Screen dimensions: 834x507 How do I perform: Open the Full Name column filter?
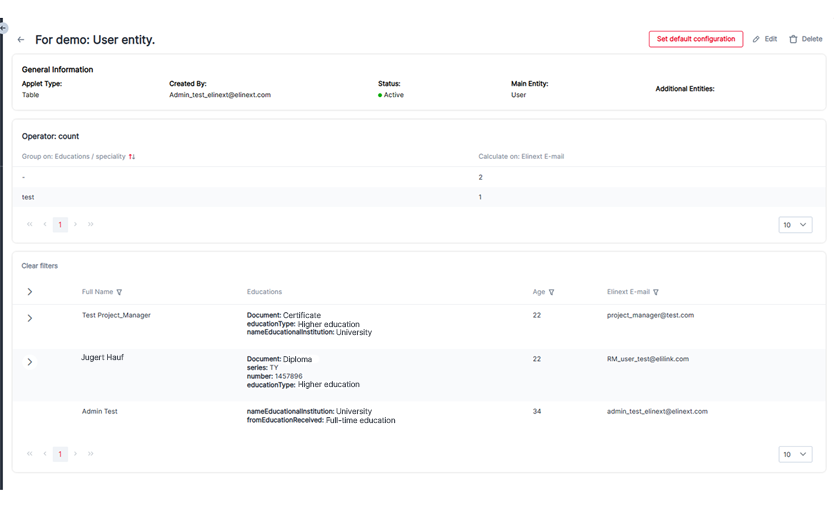(120, 292)
